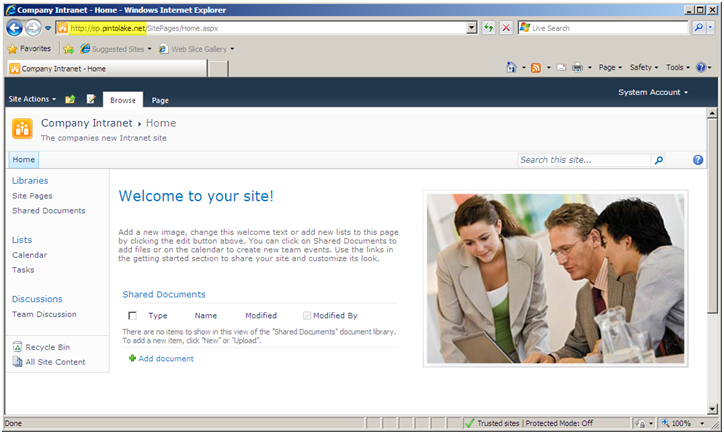The width and height of the screenshot is (724, 434).
Task: Click the Recycle Bin icon in sidebar
Action: (17, 347)
